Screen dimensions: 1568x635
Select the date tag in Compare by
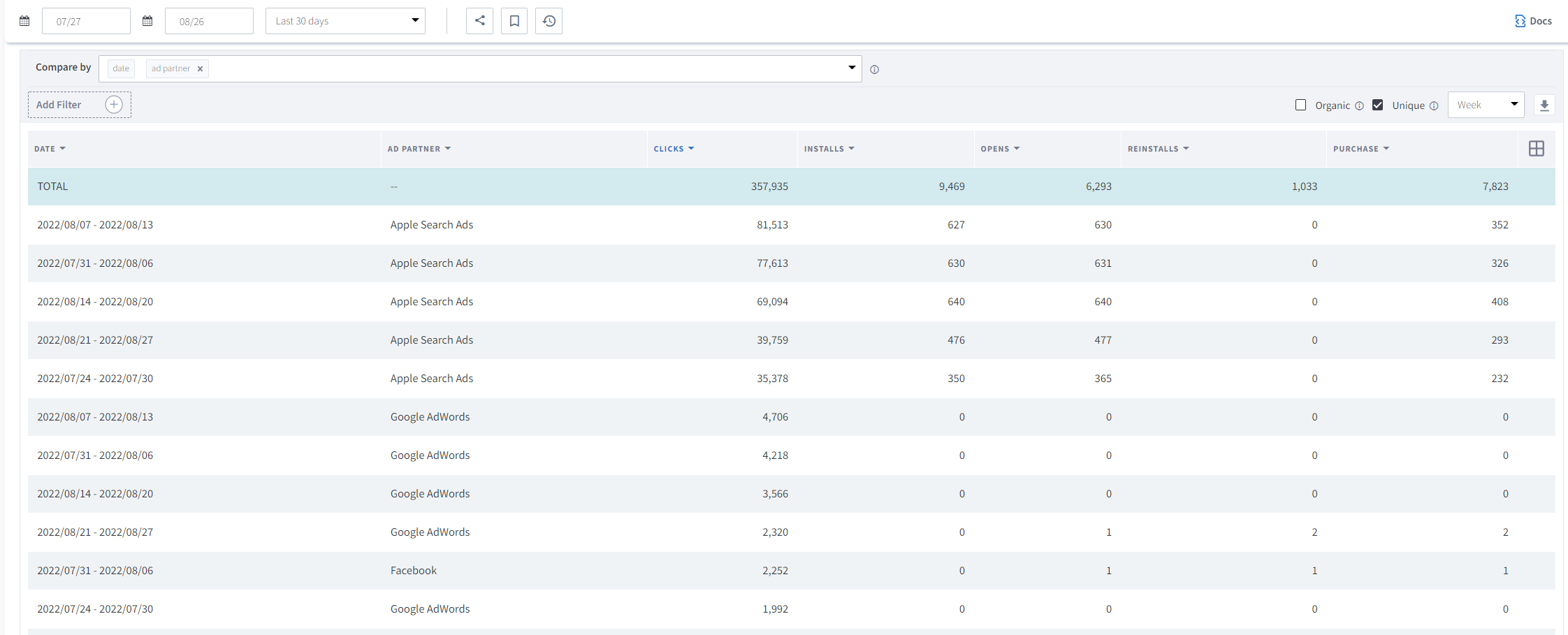tap(121, 68)
